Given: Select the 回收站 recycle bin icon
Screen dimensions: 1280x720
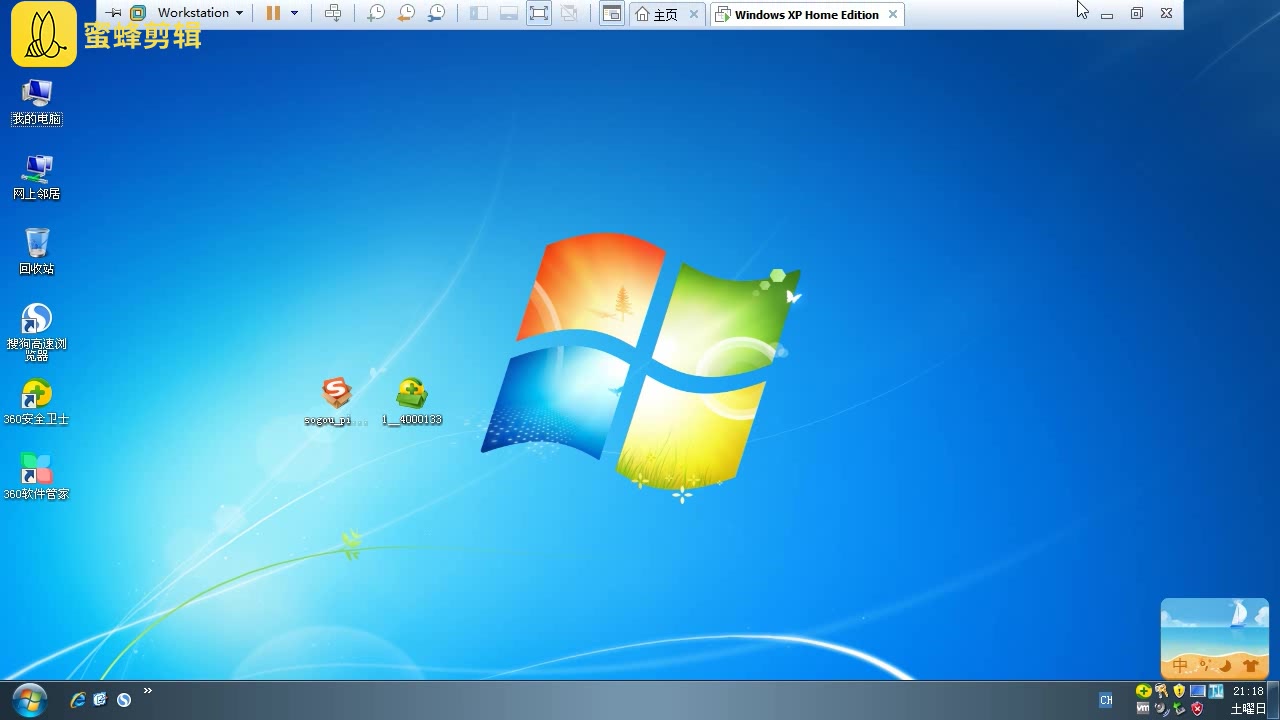Looking at the screenshot, I should pyautogui.click(x=37, y=252).
